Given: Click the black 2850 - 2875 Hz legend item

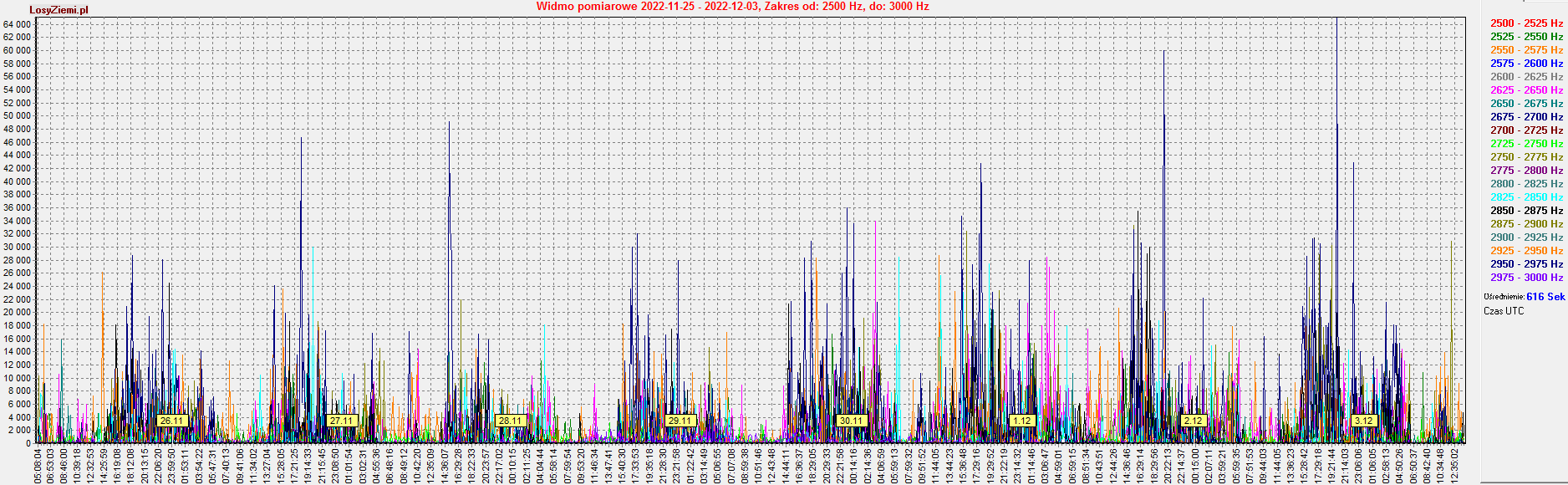Looking at the screenshot, I should pyautogui.click(x=1526, y=211).
